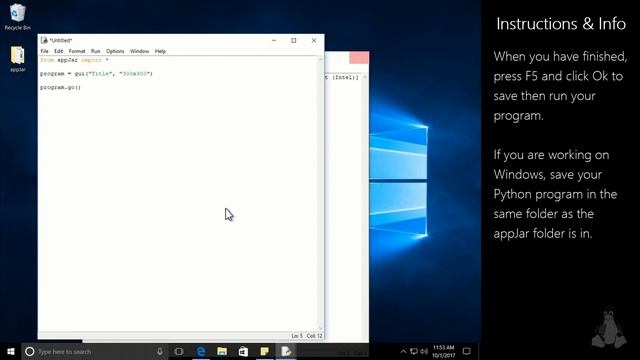Open the Recycle Bin desktop icon

18,16
